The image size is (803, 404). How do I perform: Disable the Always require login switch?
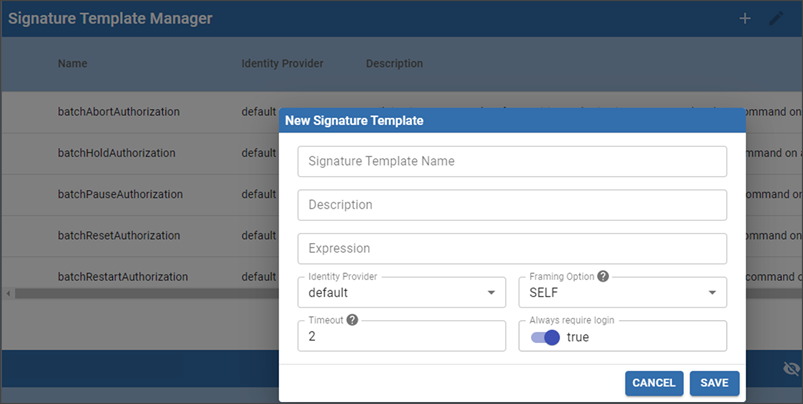[546, 337]
